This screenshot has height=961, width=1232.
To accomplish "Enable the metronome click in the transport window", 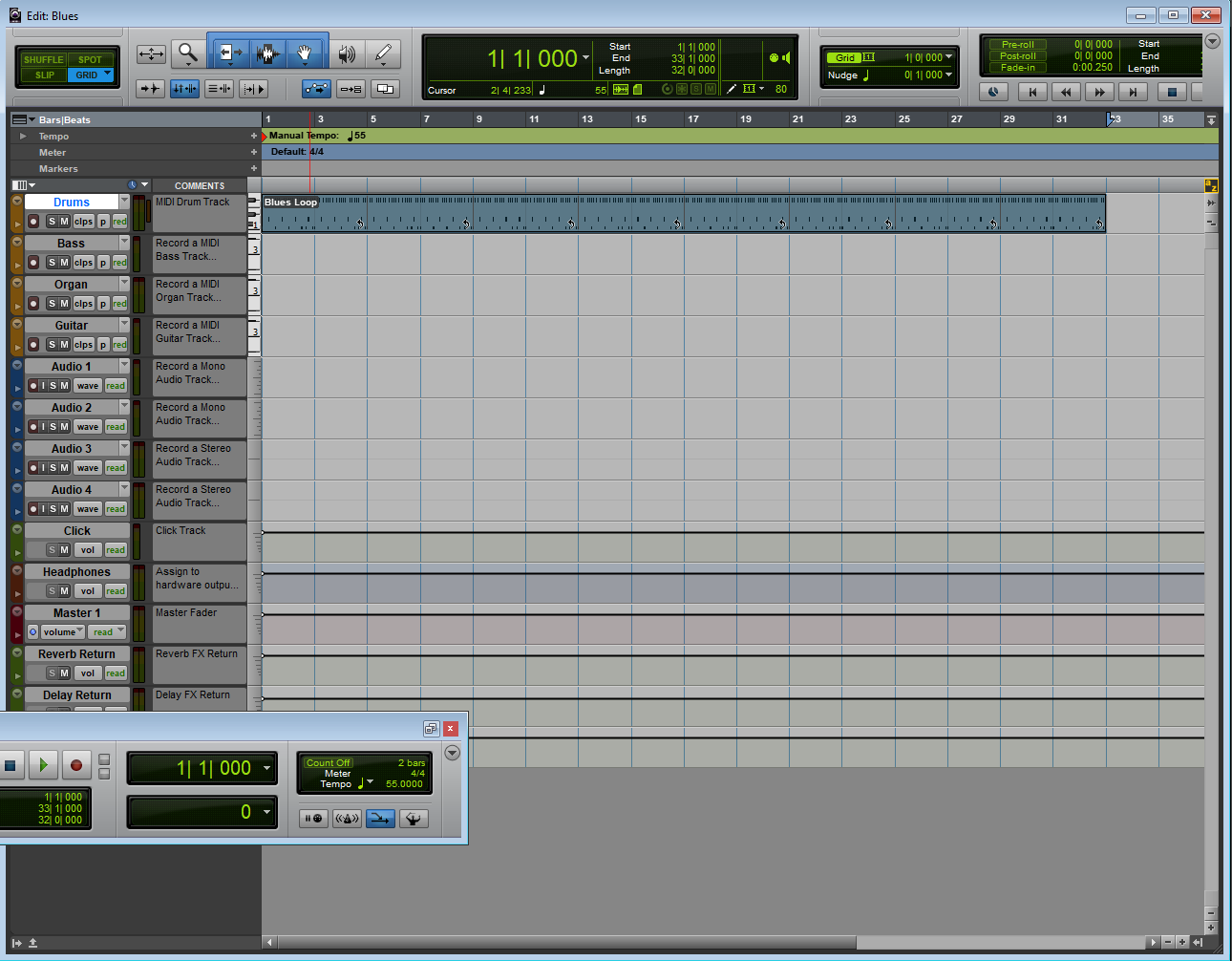I will point(347,819).
